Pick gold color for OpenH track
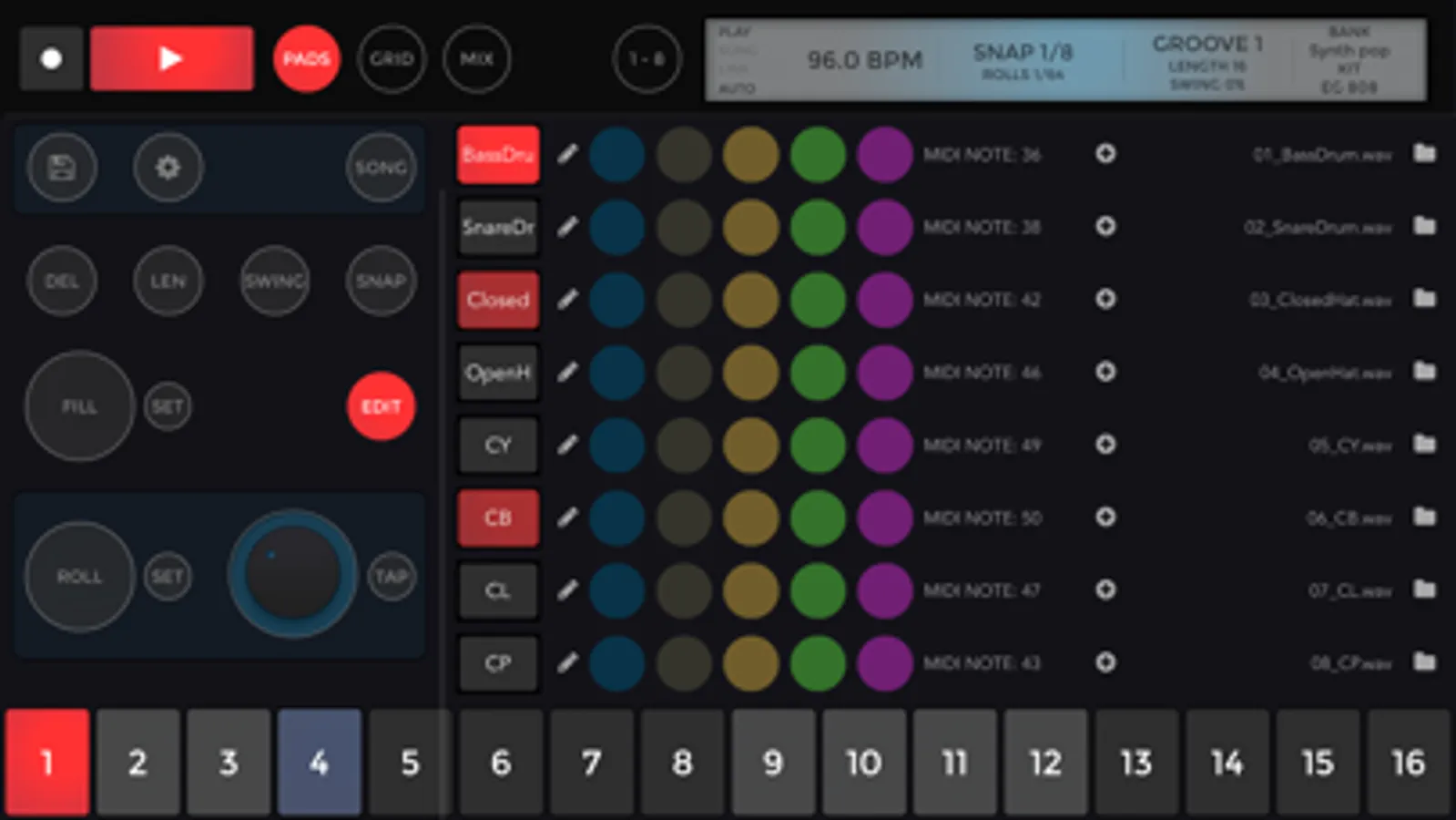Image resolution: width=1456 pixels, height=820 pixels. pyautogui.click(x=750, y=373)
